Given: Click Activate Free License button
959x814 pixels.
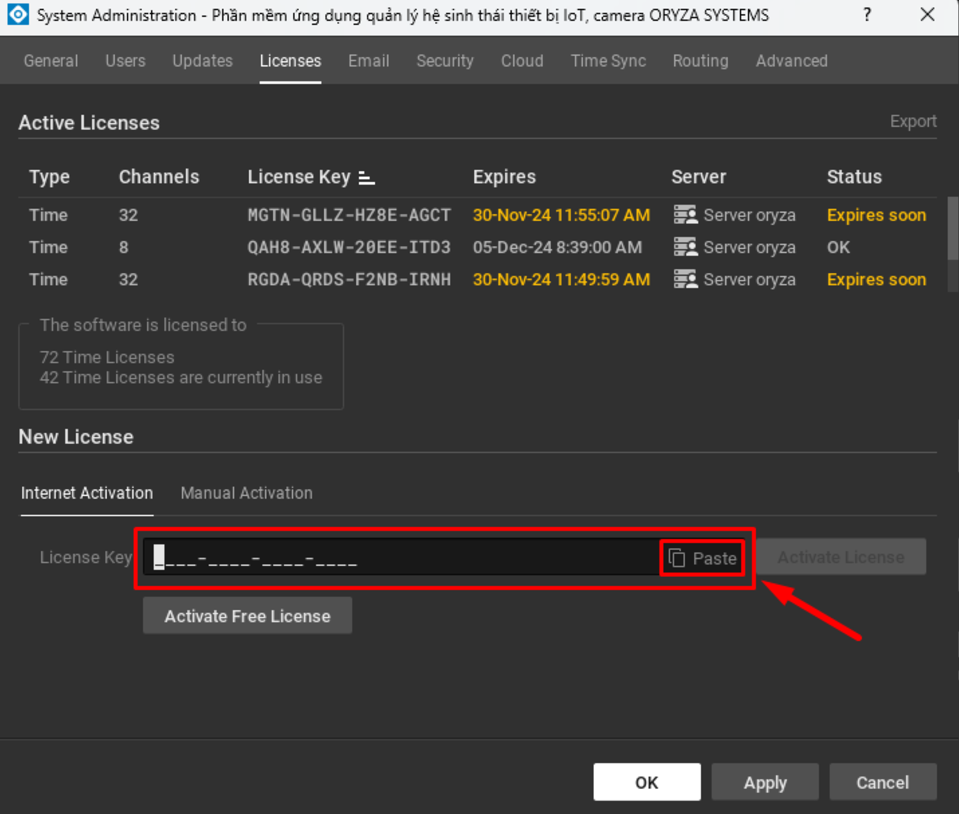Looking at the screenshot, I should click(x=248, y=616).
